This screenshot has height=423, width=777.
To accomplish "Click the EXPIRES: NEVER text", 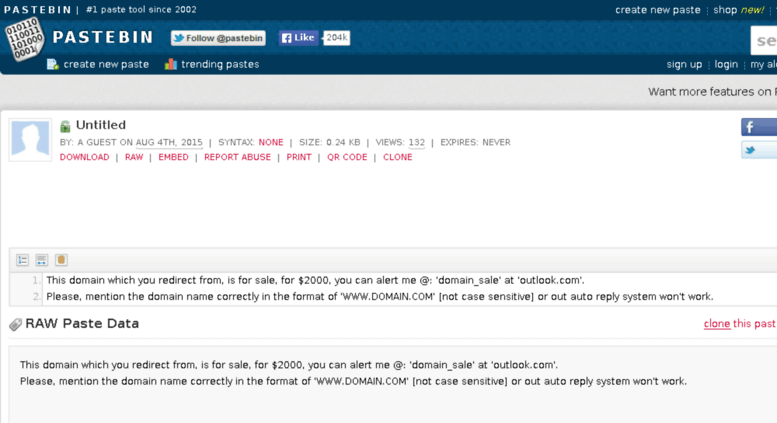I will [x=475, y=143].
